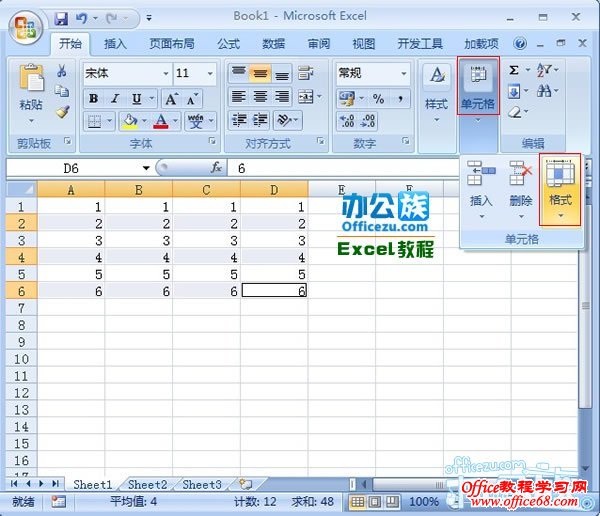Click the merge and center icon

[306, 97]
